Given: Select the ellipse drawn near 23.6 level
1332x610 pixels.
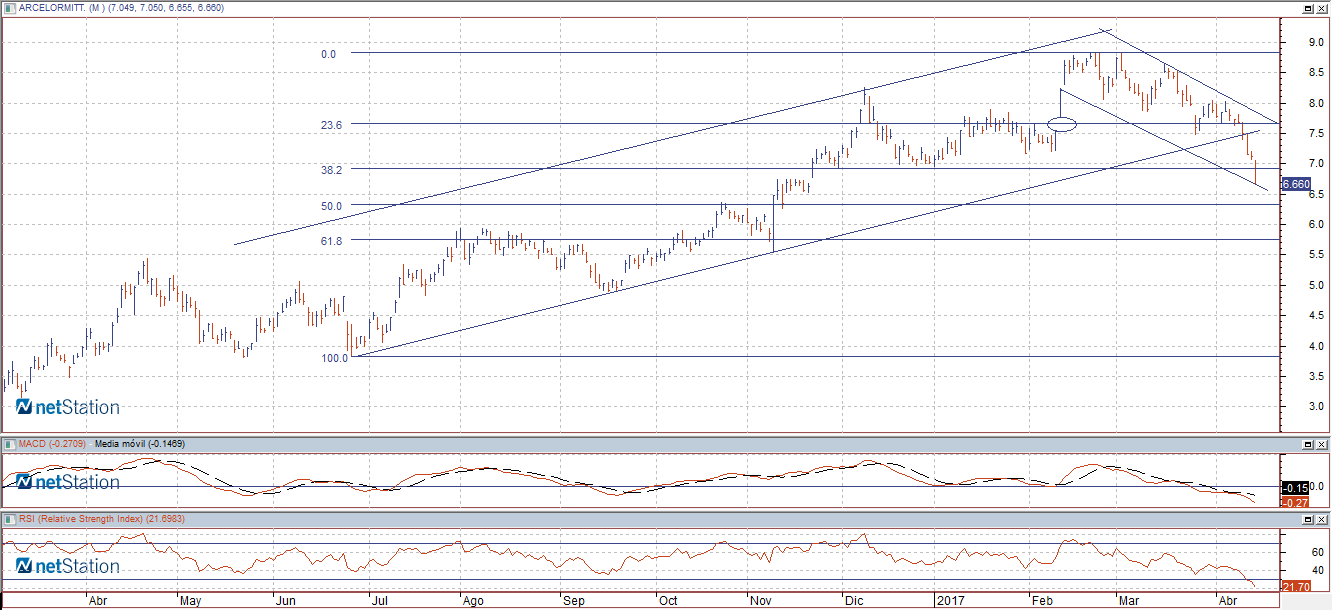Looking at the screenshot, I should [1062, 125].
